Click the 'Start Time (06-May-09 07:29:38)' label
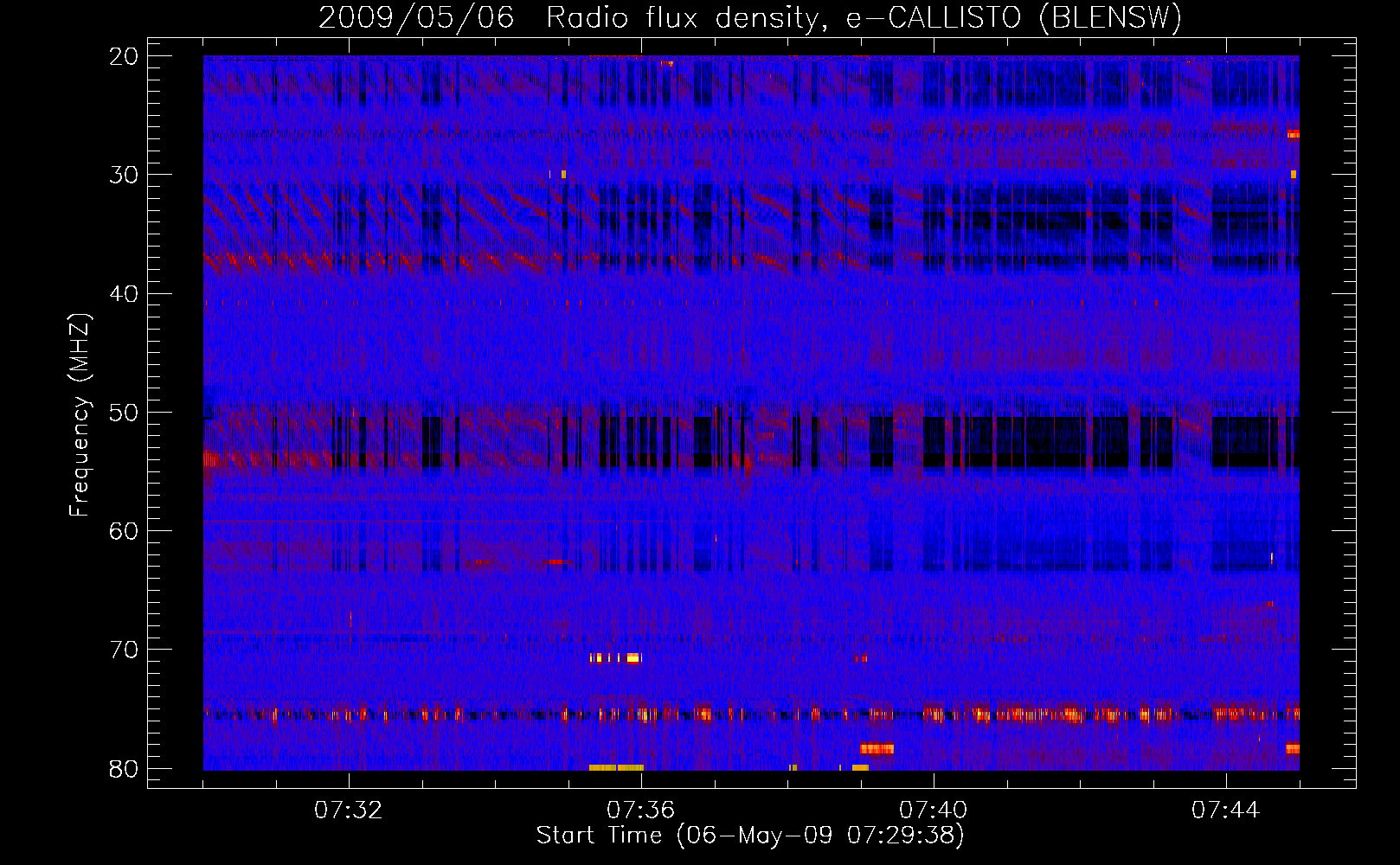The width and height of the screenshot is (1400, 865). (x=750, y=836)
